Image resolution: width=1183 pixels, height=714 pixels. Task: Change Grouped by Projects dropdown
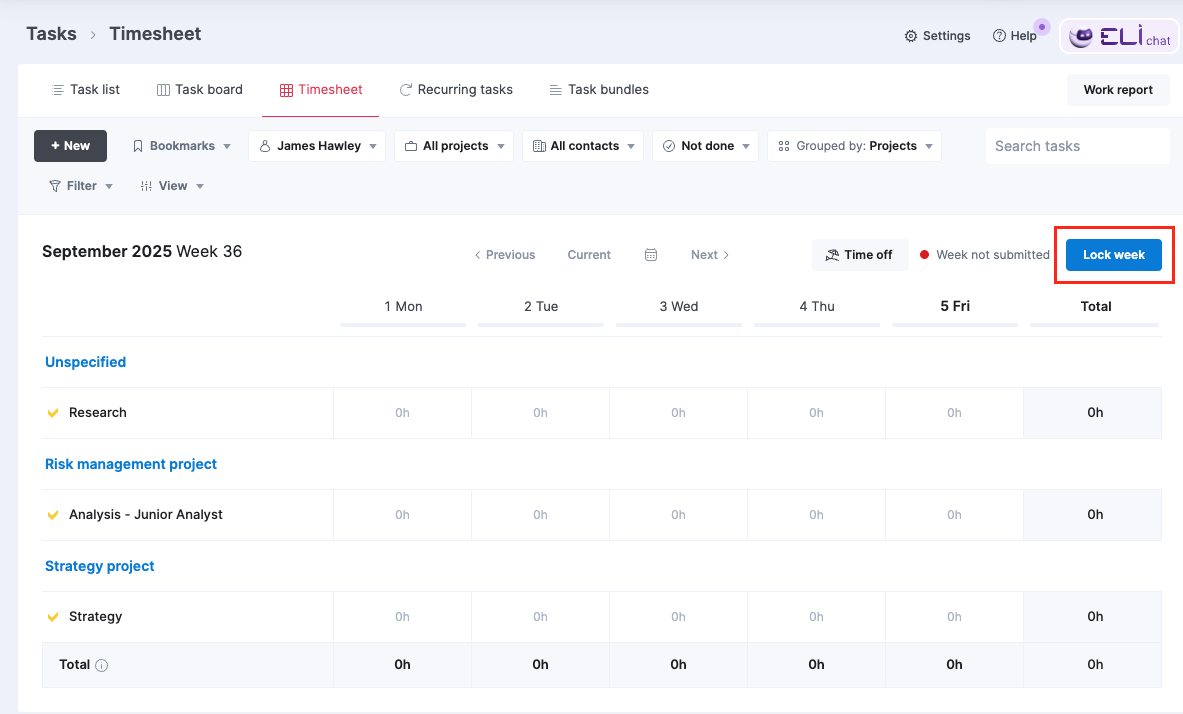coord(855,146)
